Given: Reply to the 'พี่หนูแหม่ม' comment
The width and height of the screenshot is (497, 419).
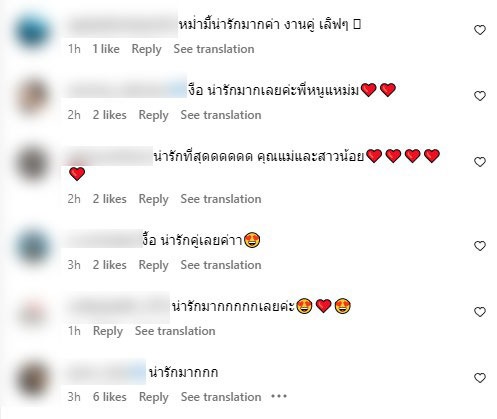Looking at the screenshot, I should [153, 115].
